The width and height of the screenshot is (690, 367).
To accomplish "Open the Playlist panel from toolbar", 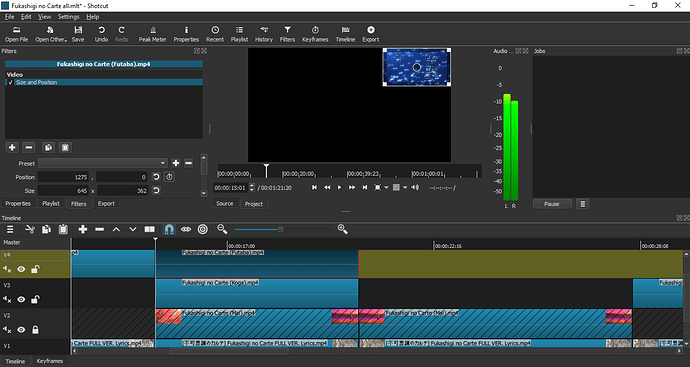I will point(239,34).
